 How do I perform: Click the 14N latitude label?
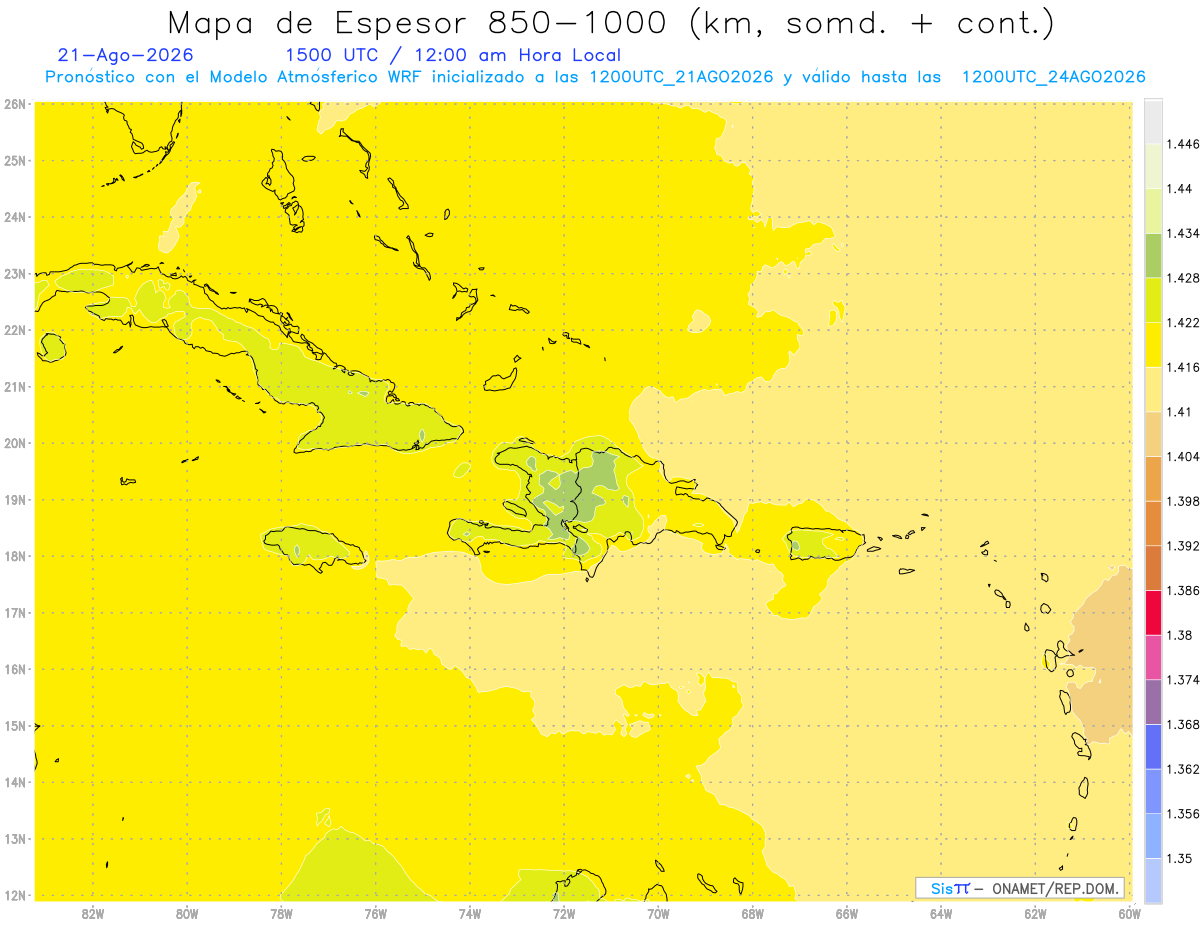(14, 782)
